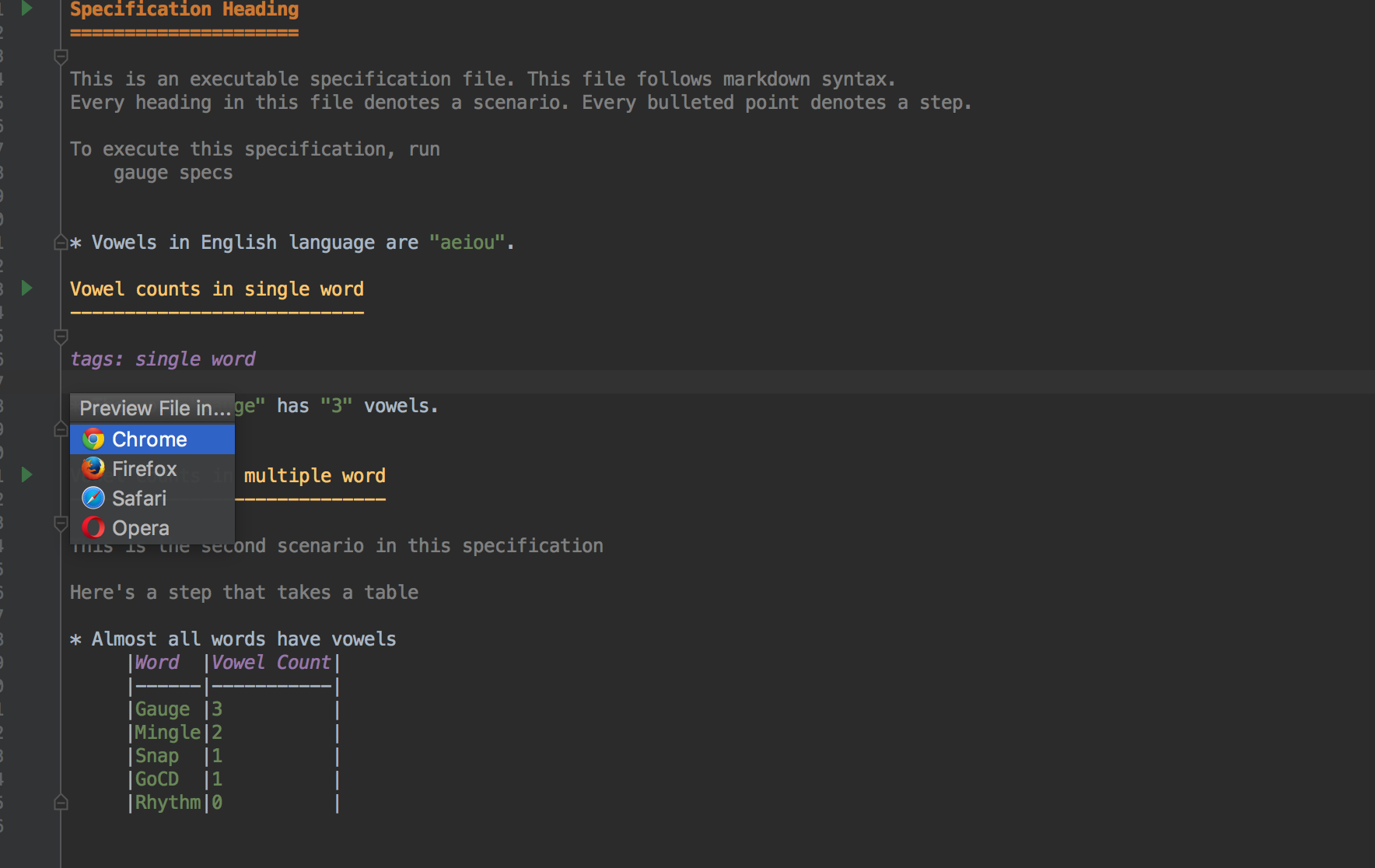This screenshot has height=868, width=1375.
Task: Click the 'Preview File in...' popup title
Action: pos(155,408)
